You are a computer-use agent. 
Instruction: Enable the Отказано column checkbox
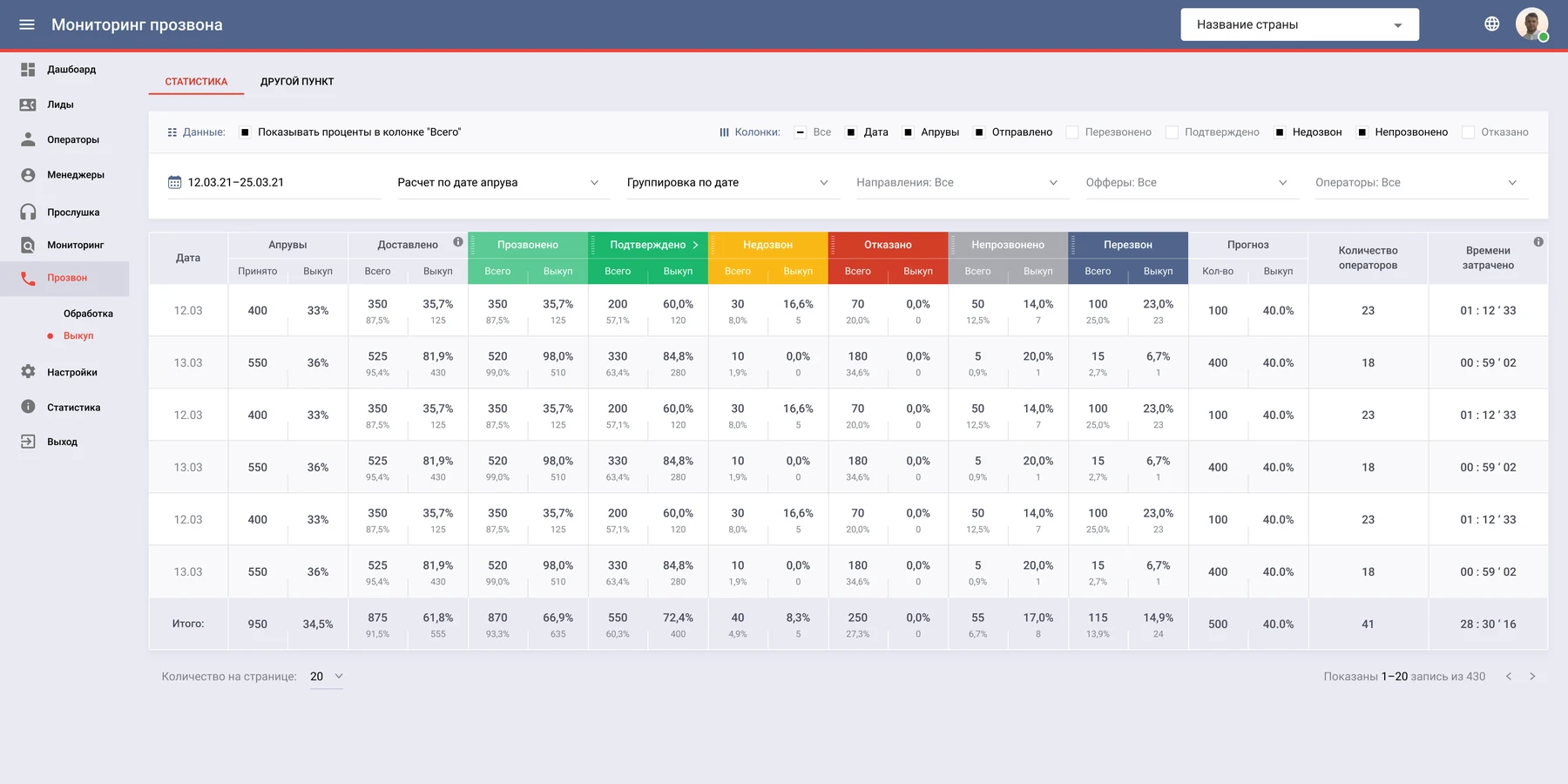[1469, 132]
